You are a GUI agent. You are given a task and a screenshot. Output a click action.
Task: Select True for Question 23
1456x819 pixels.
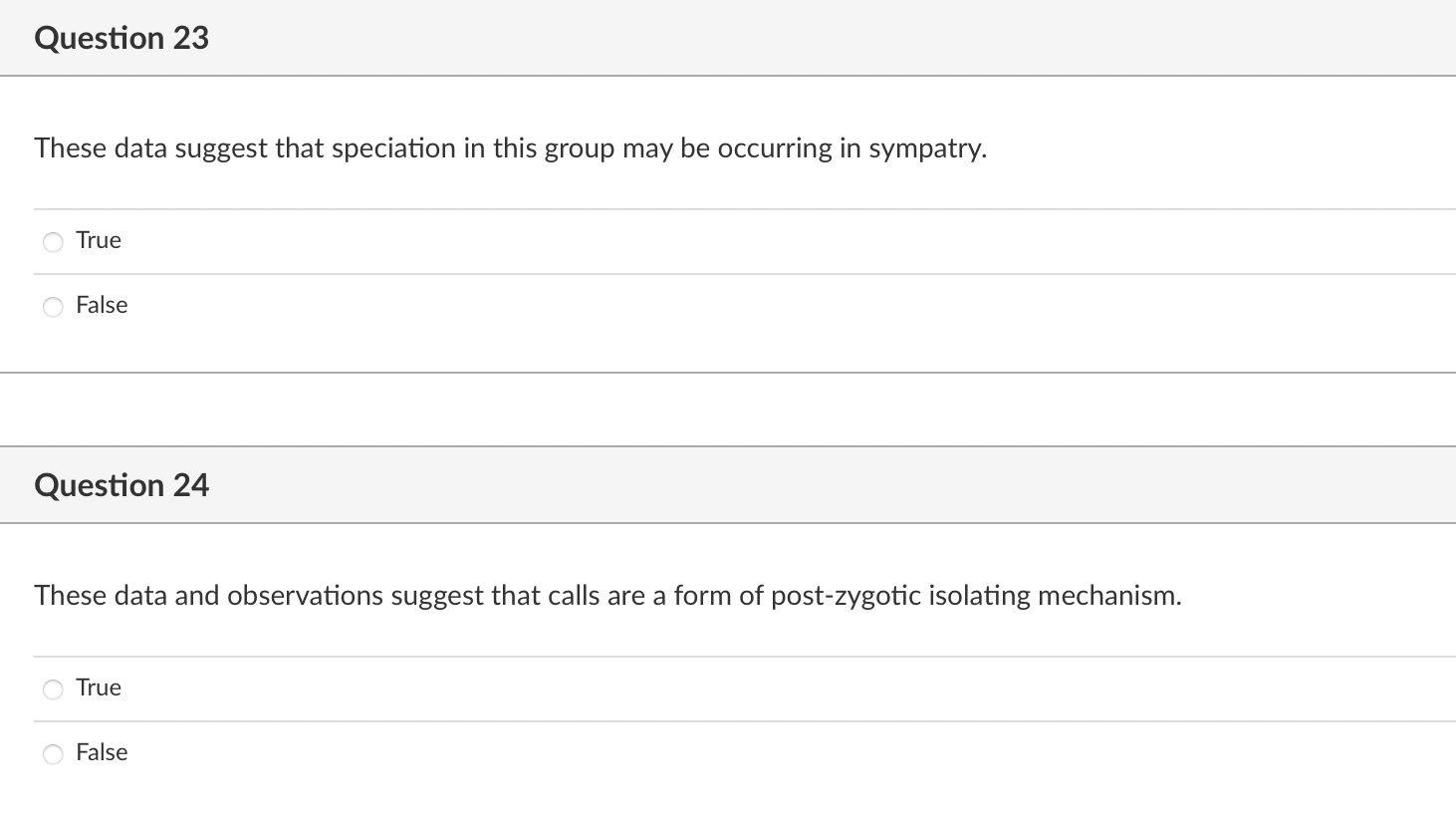(x=53, y=241)
